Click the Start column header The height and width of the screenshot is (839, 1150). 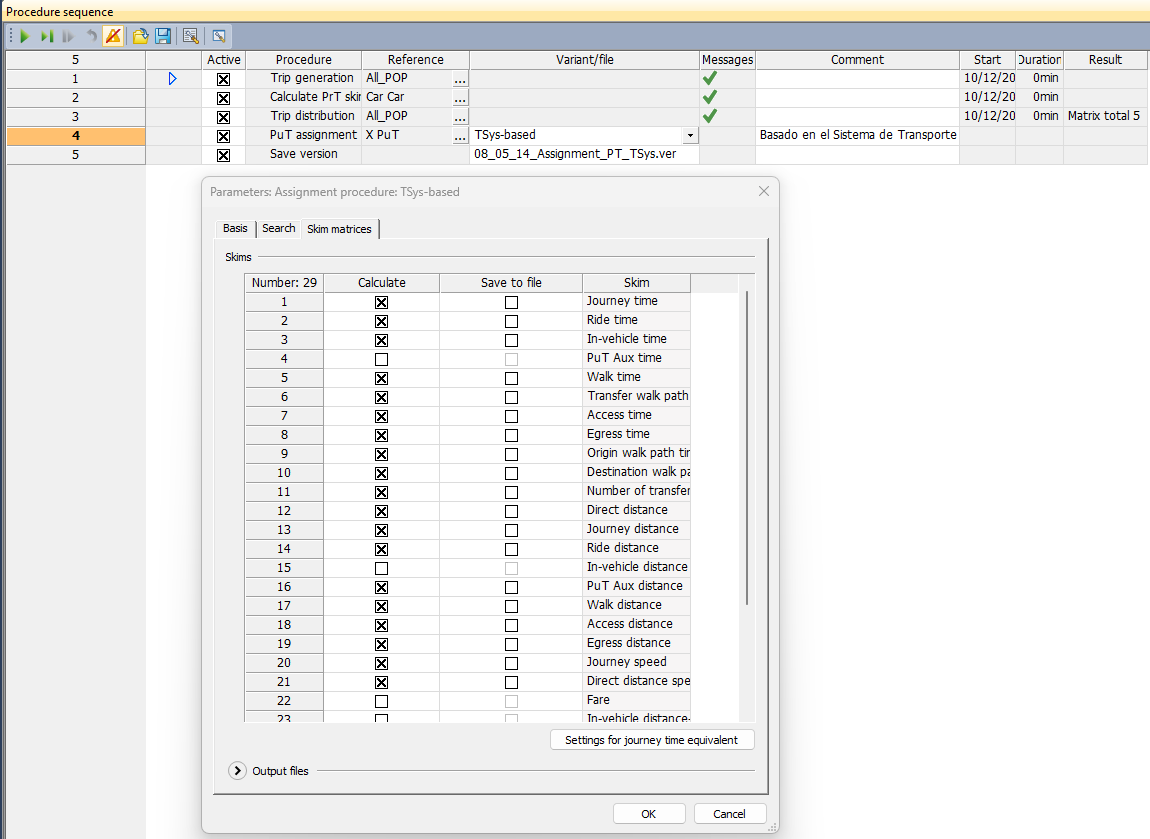[987, 59]
